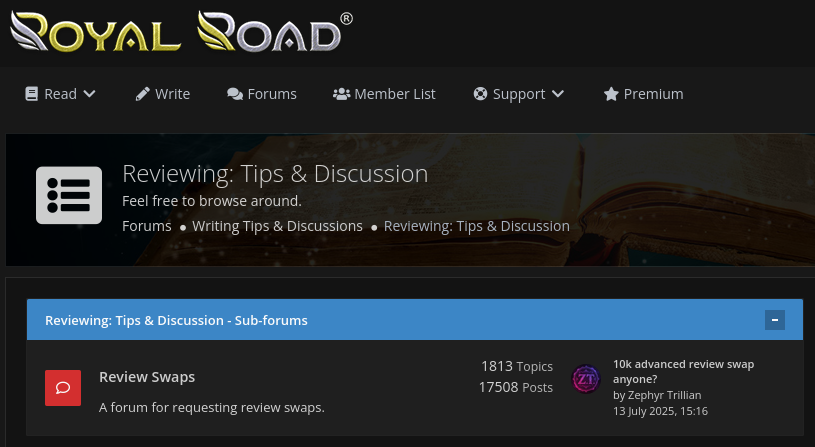Open the Member List nav item

[384, 94]
